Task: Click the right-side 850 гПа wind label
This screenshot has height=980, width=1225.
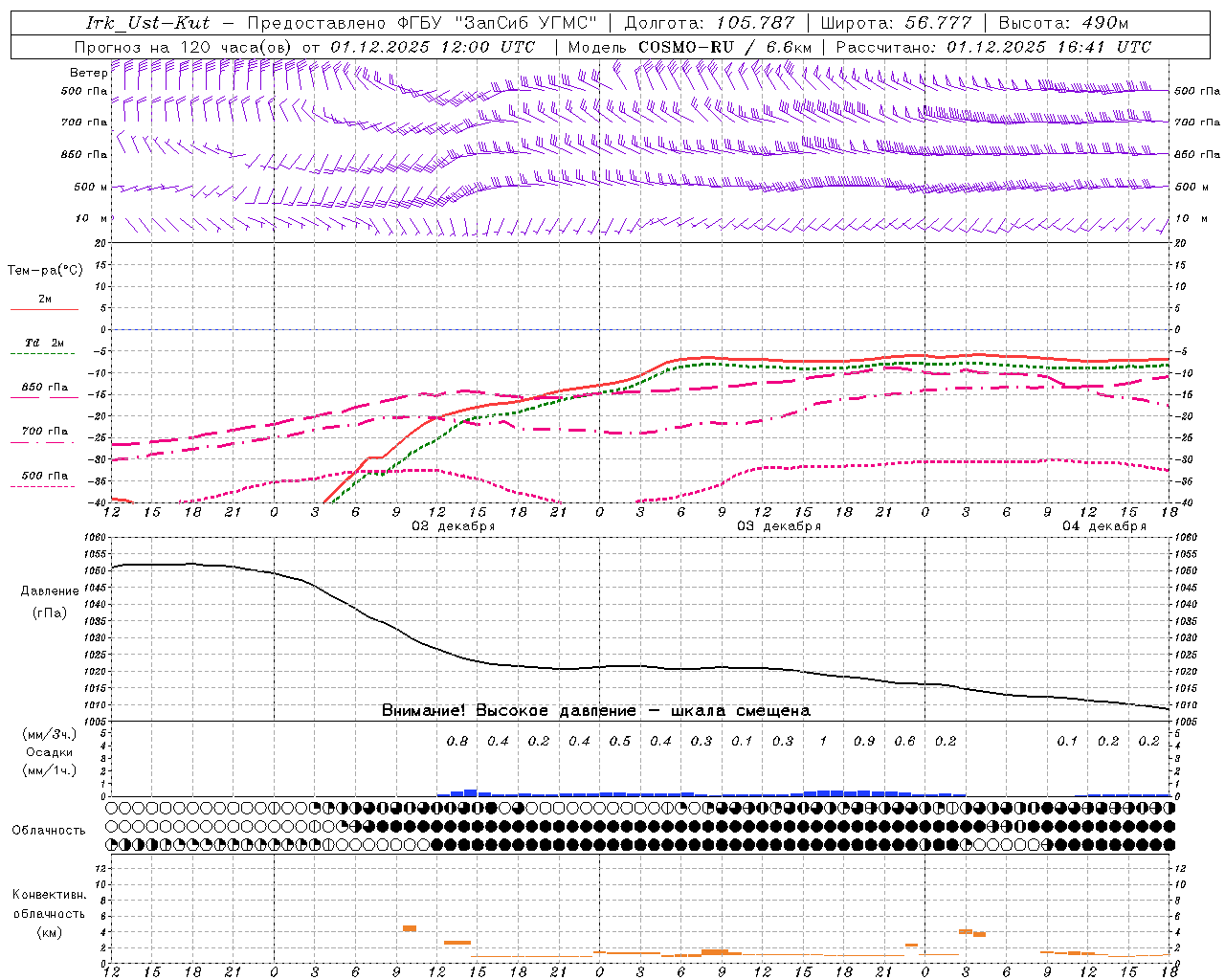Action: (x=1197, y=154)
